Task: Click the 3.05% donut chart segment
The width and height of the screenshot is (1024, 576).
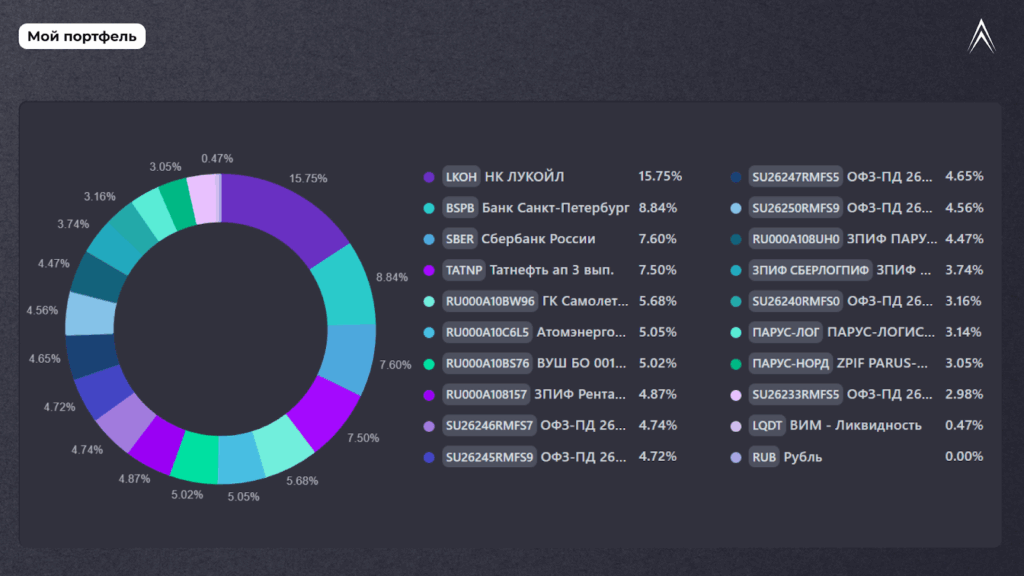Action: [176, 204]
